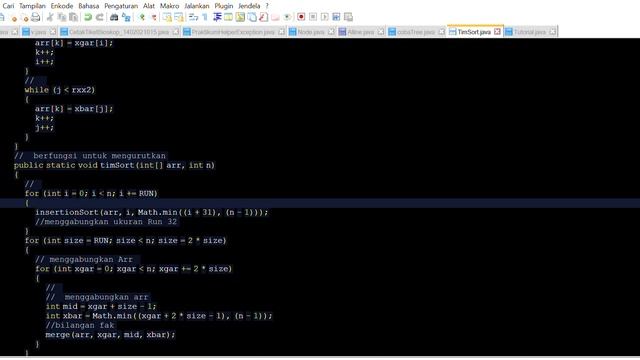Close the Node.java tab
640x360 pixels.
[331, 31]
